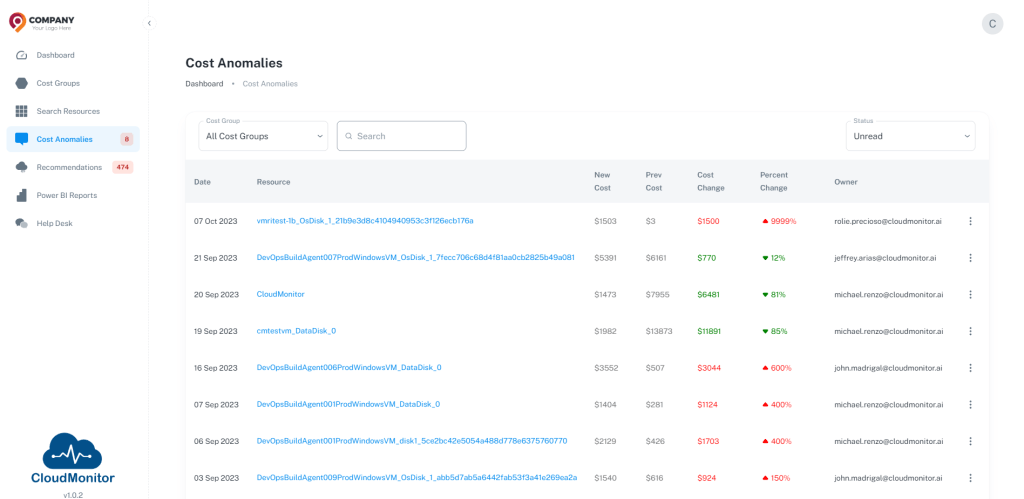Open the Dashboard speedometer icon
Screen dimensions: 1024x499
click(x=22, y=56)
